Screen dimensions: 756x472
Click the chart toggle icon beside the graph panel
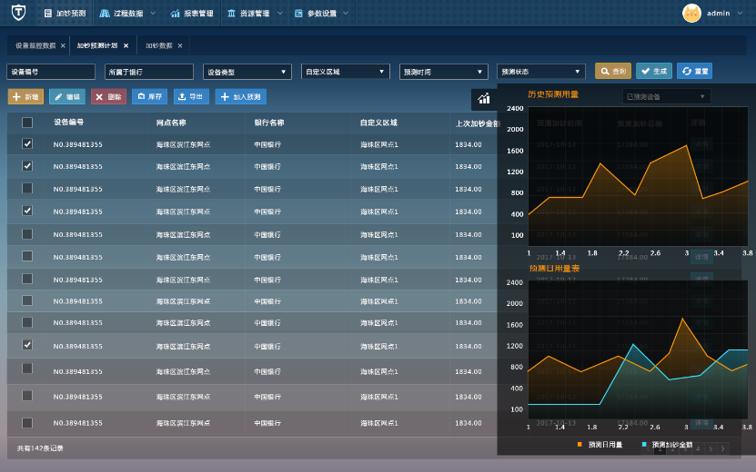tap(484, 98)
